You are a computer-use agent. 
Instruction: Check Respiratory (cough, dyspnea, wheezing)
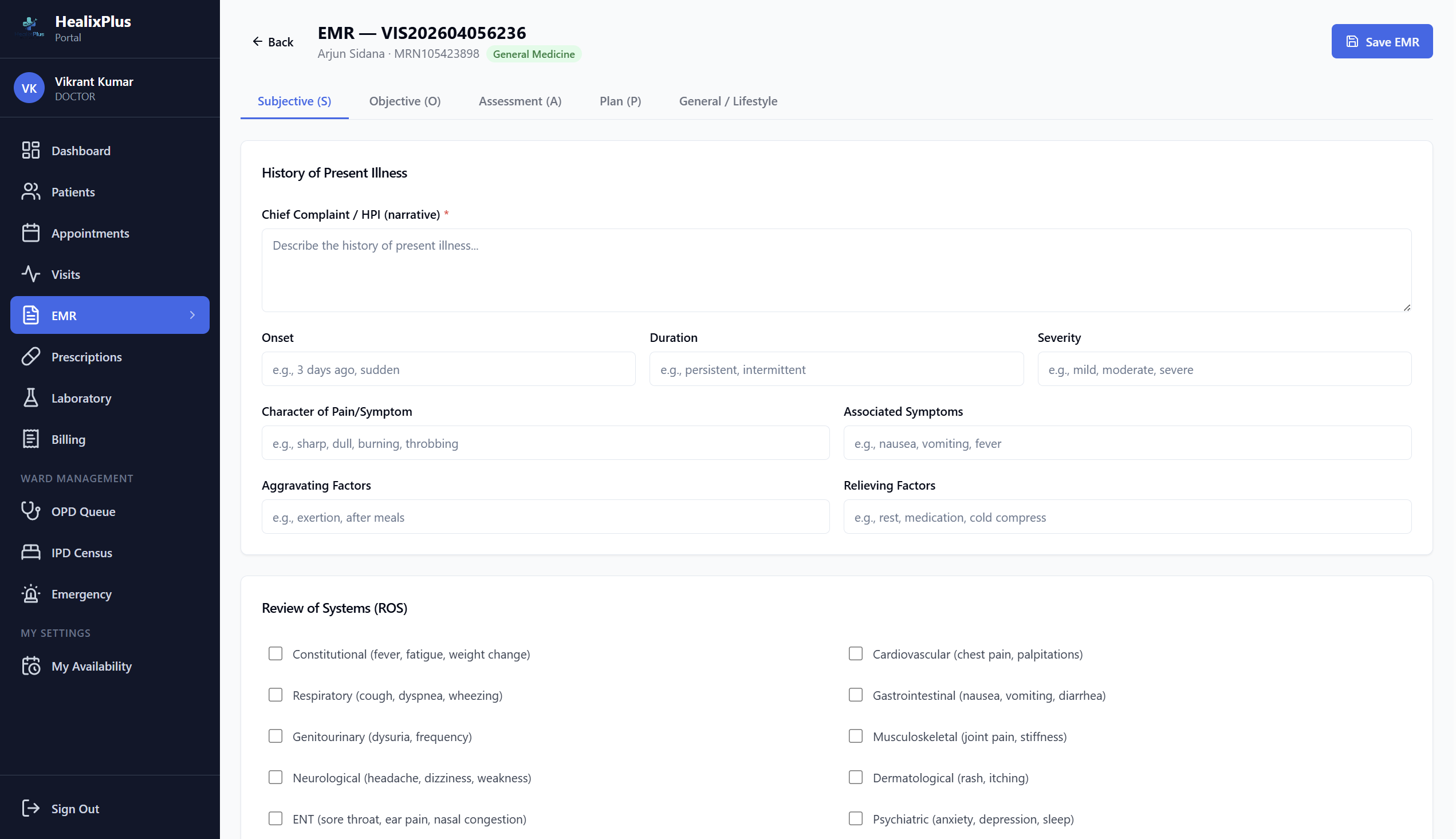click(276, 695)
